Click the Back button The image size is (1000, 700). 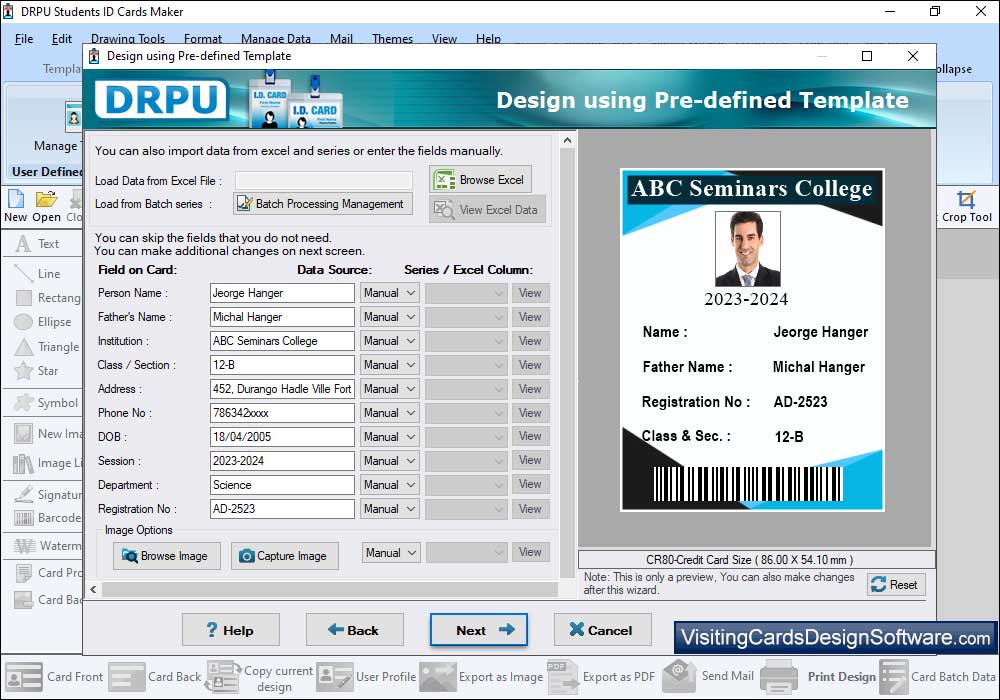point(355,630)
